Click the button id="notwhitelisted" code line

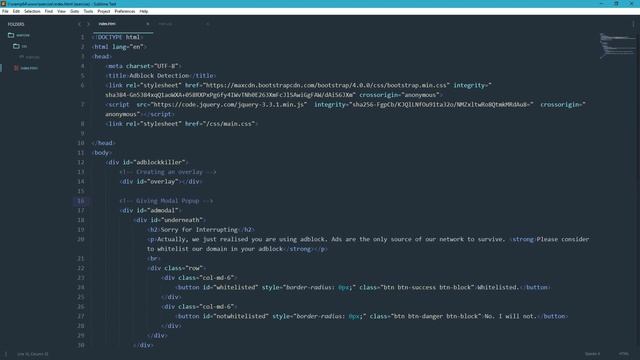click(371, 316)
